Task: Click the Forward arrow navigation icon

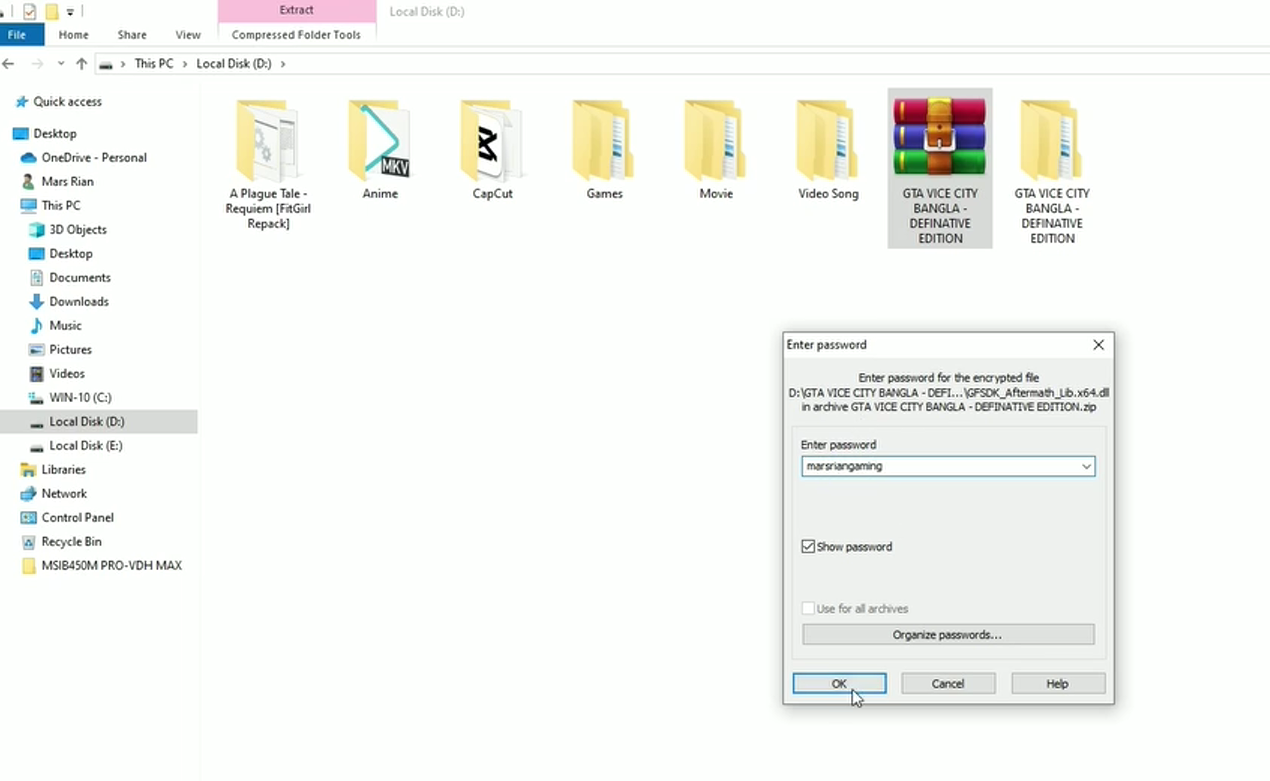Action: click(x=37, y=64)
